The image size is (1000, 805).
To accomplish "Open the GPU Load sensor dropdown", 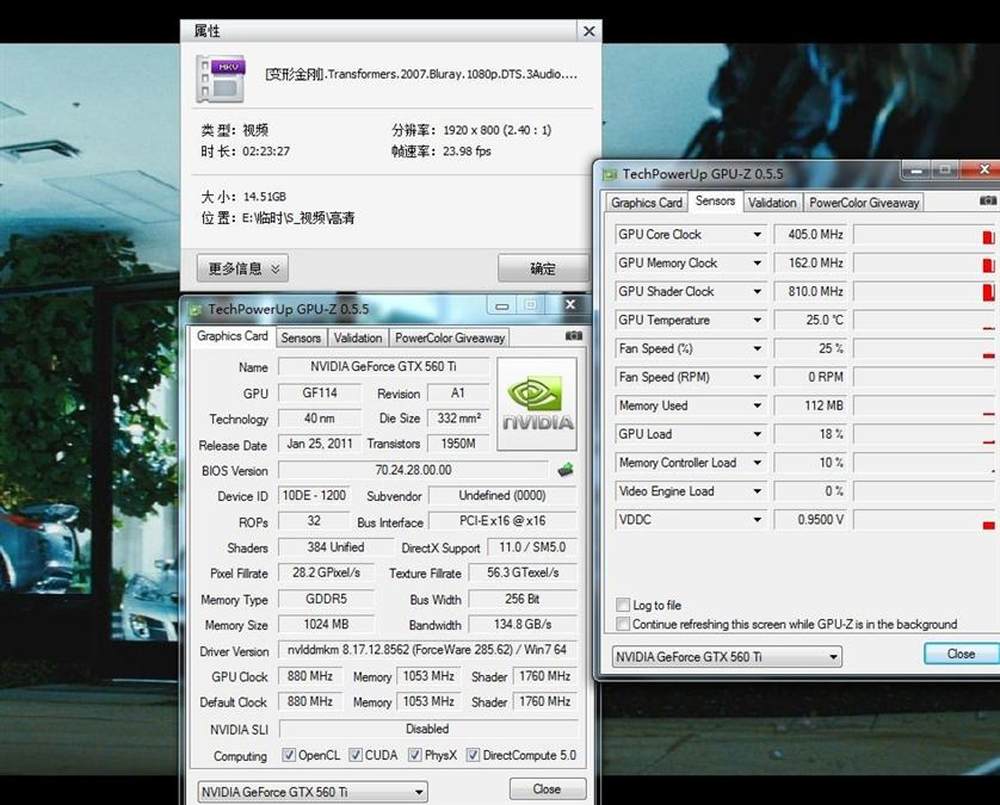I will pyautogui.click(x=757, y=434).
